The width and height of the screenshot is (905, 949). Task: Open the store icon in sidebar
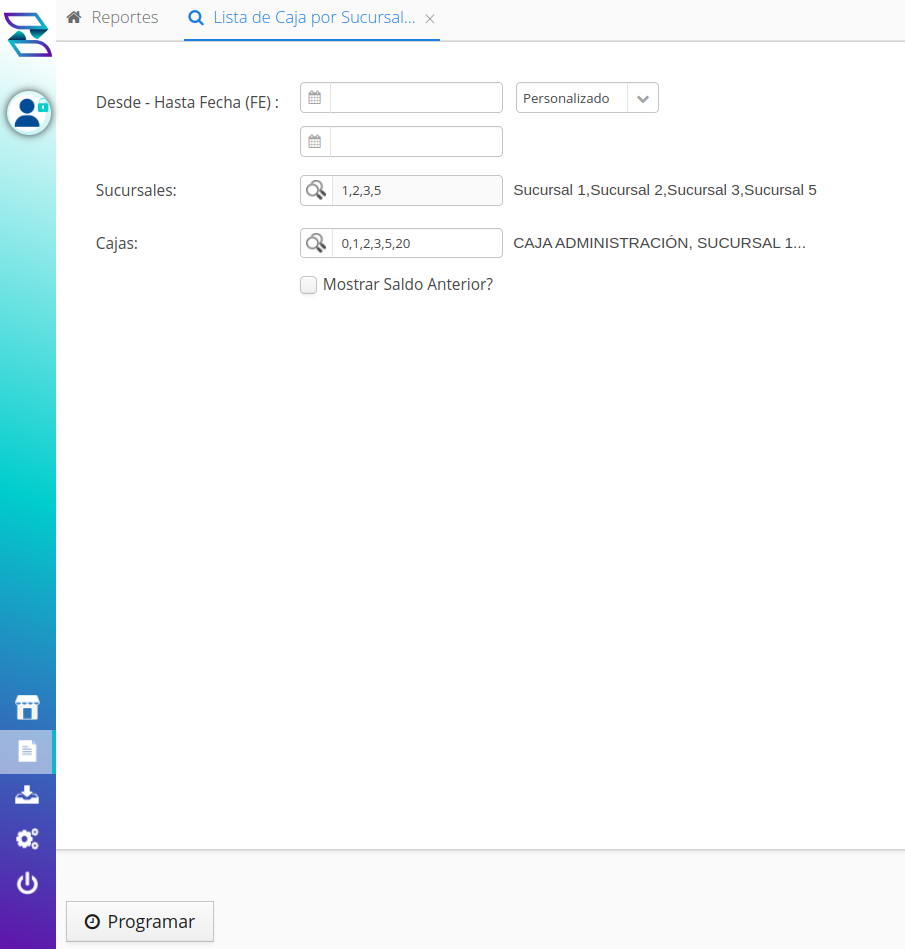[27, 707]
